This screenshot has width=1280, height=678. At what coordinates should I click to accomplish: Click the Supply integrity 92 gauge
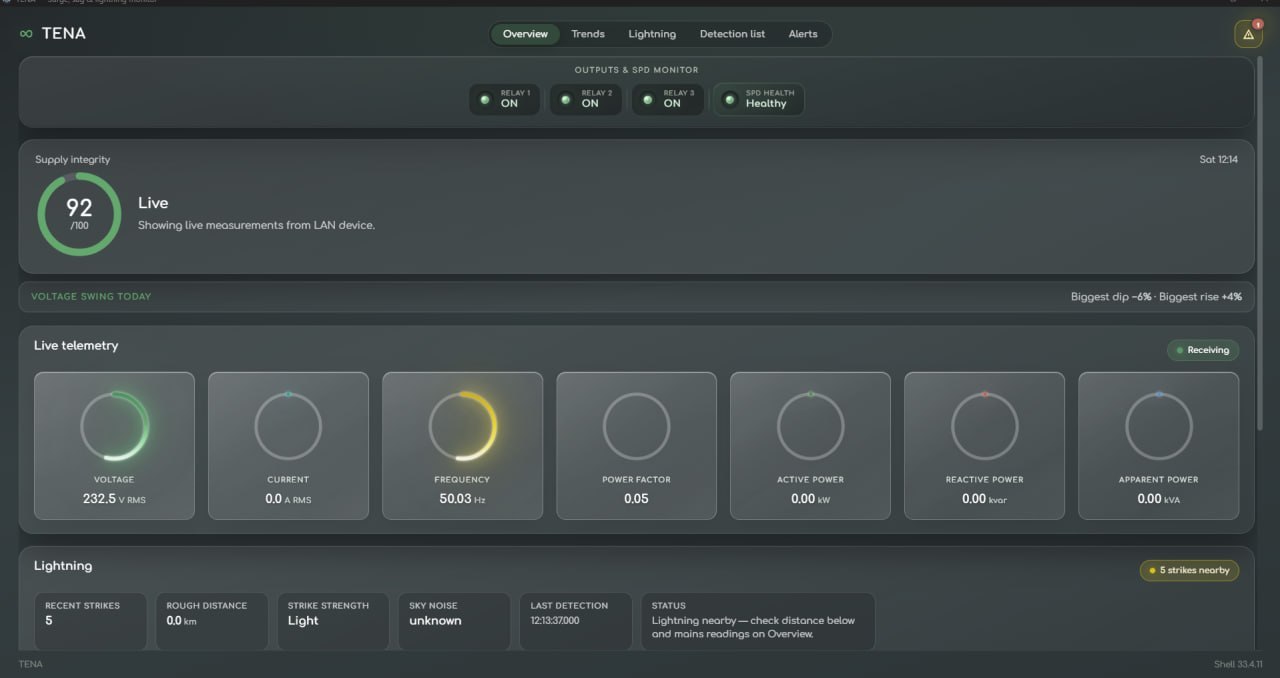[x=79, y=214]
